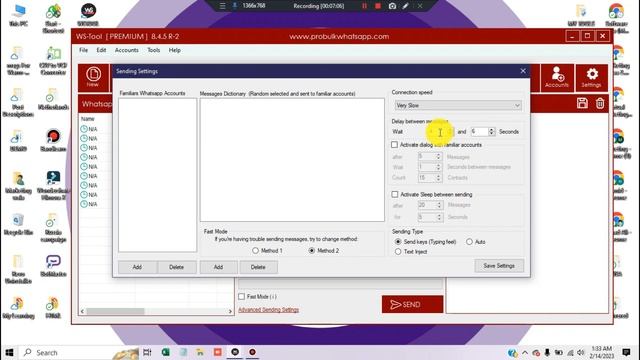
Task: Click the microphone tray icon
Action: click(x=547, y=353)
